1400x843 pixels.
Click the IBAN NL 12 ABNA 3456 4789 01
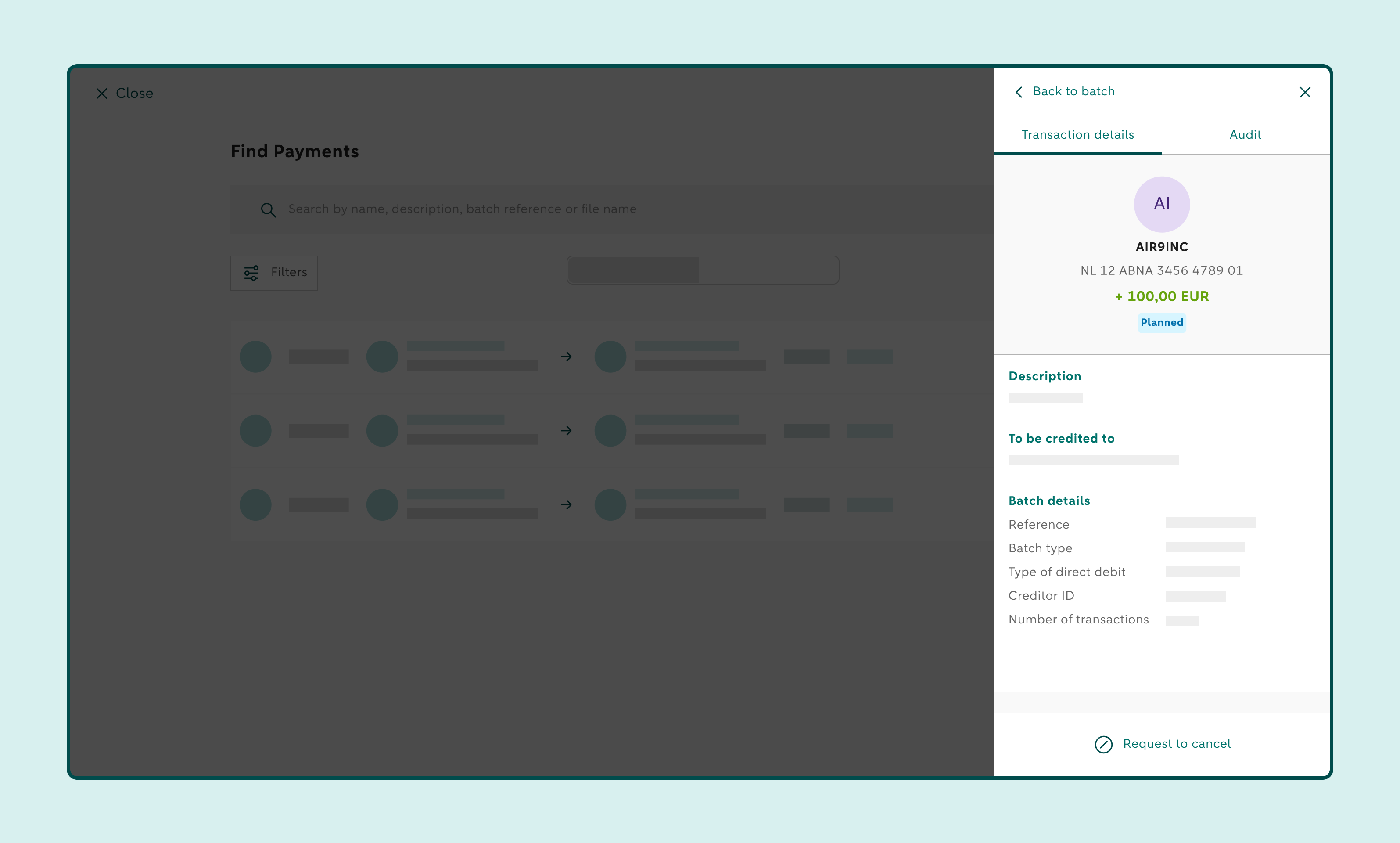point(1162,271)
